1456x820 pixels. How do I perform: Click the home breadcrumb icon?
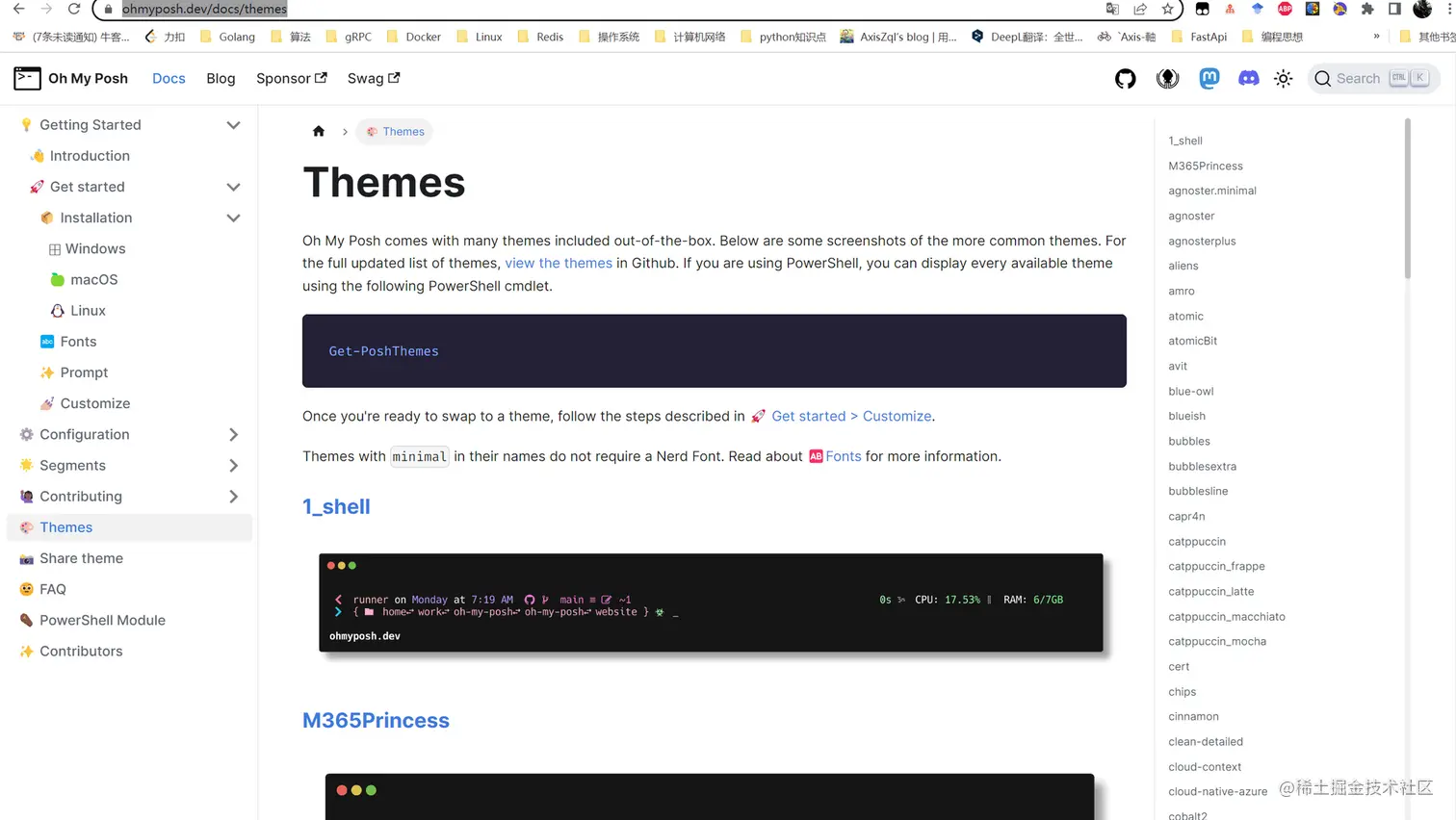pyautogui.click(x=319, y=132)
